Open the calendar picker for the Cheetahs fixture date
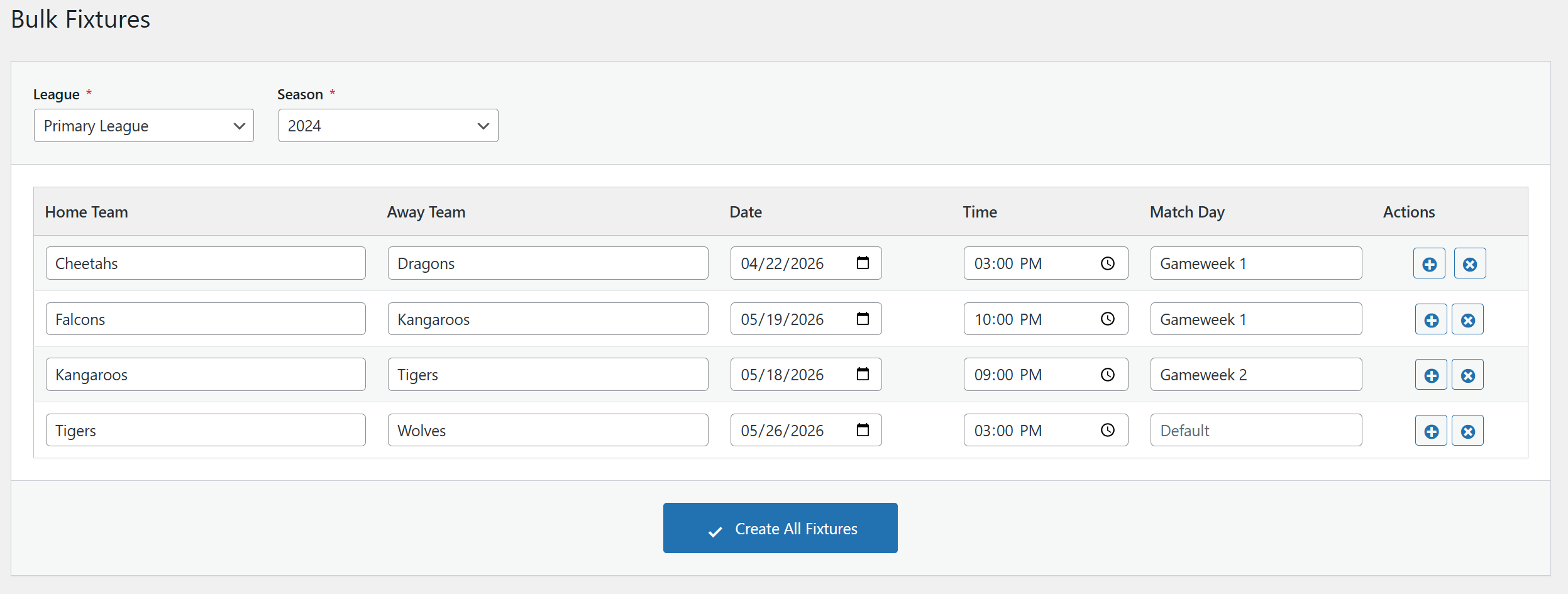This screenshot has width=1568, height=594. pyautogui.click(x=864, y=263)
